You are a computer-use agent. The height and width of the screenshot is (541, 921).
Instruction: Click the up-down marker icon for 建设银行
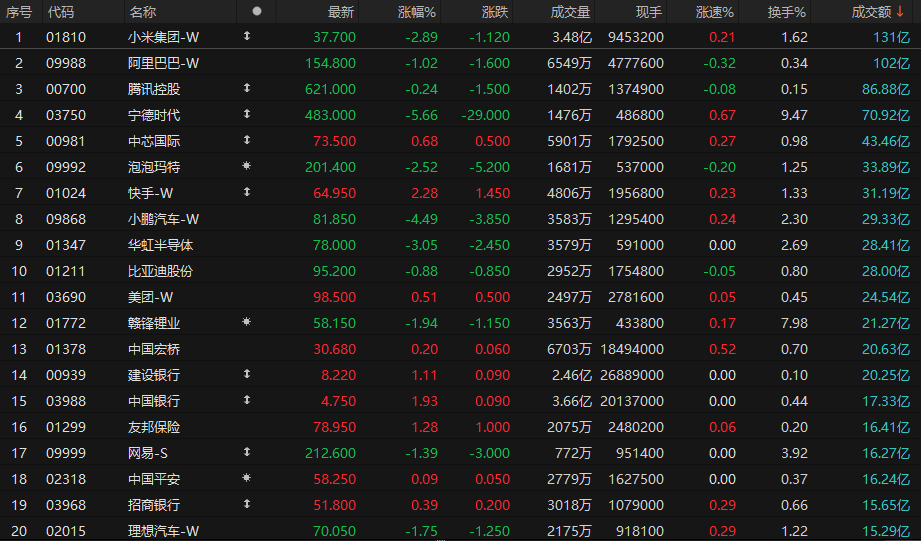point(247,374)
